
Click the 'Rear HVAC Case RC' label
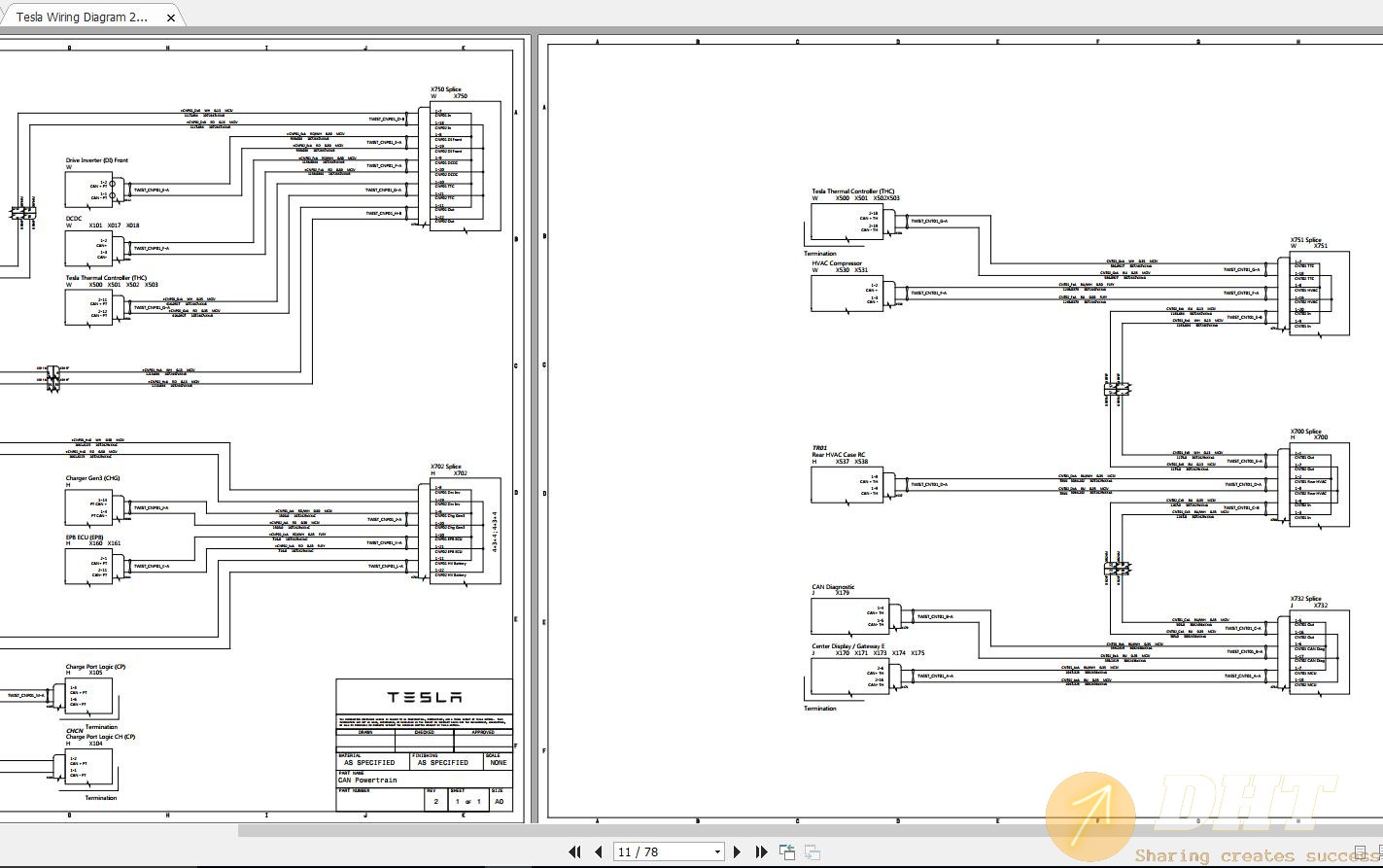(839, 455)
